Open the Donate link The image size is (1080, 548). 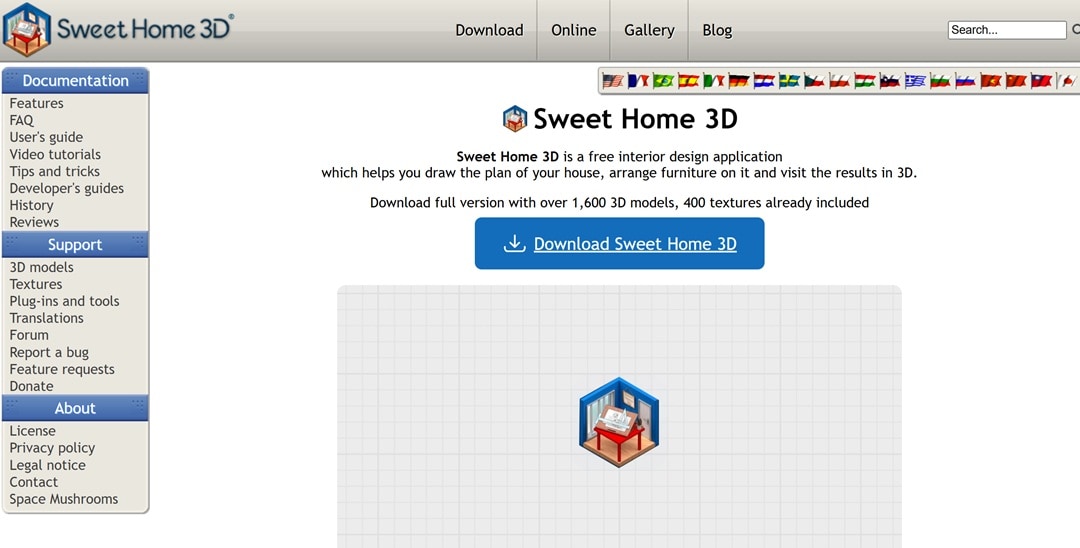pos(31,386)
